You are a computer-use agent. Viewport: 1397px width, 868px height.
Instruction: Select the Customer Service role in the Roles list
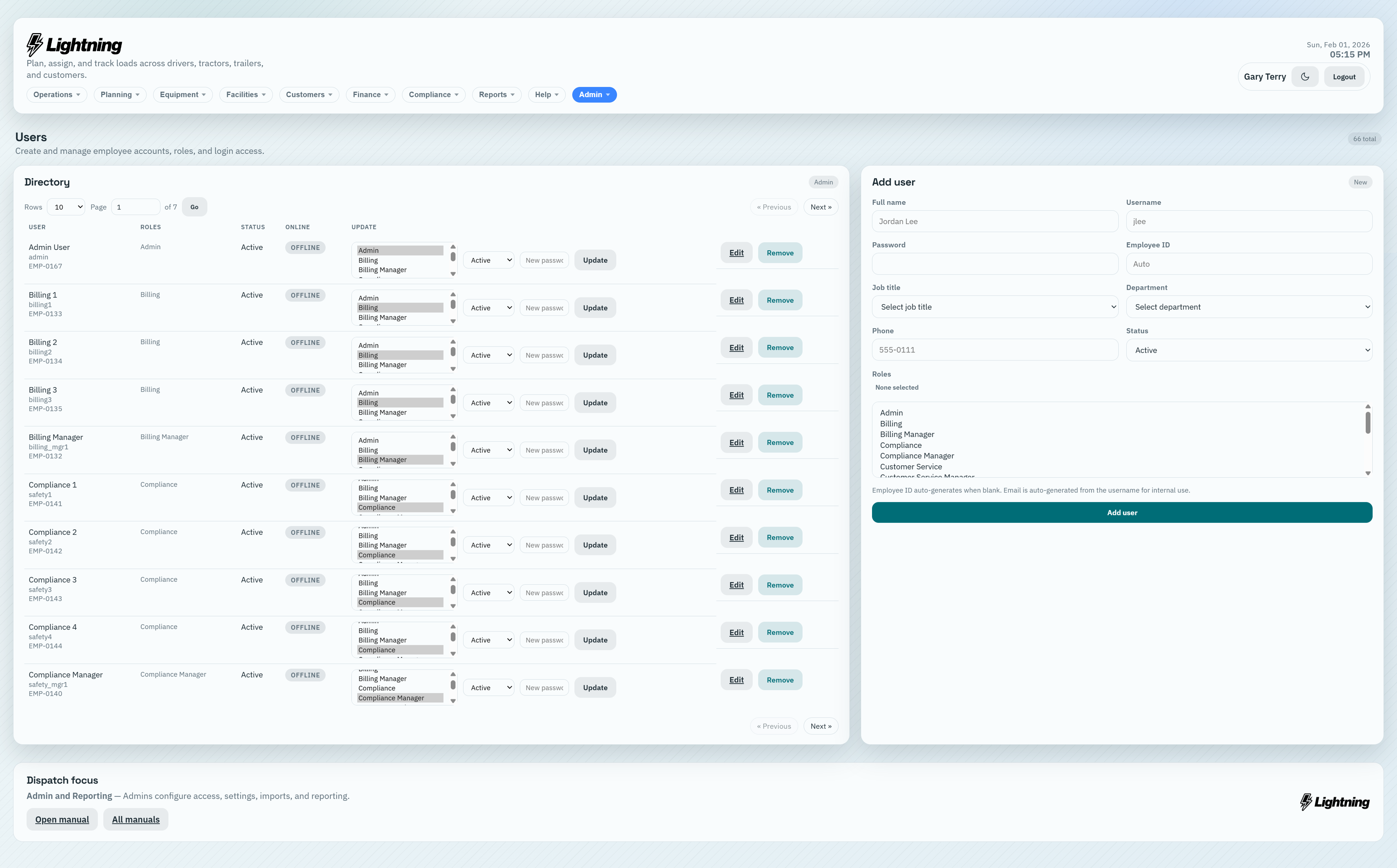pos(911,466)
